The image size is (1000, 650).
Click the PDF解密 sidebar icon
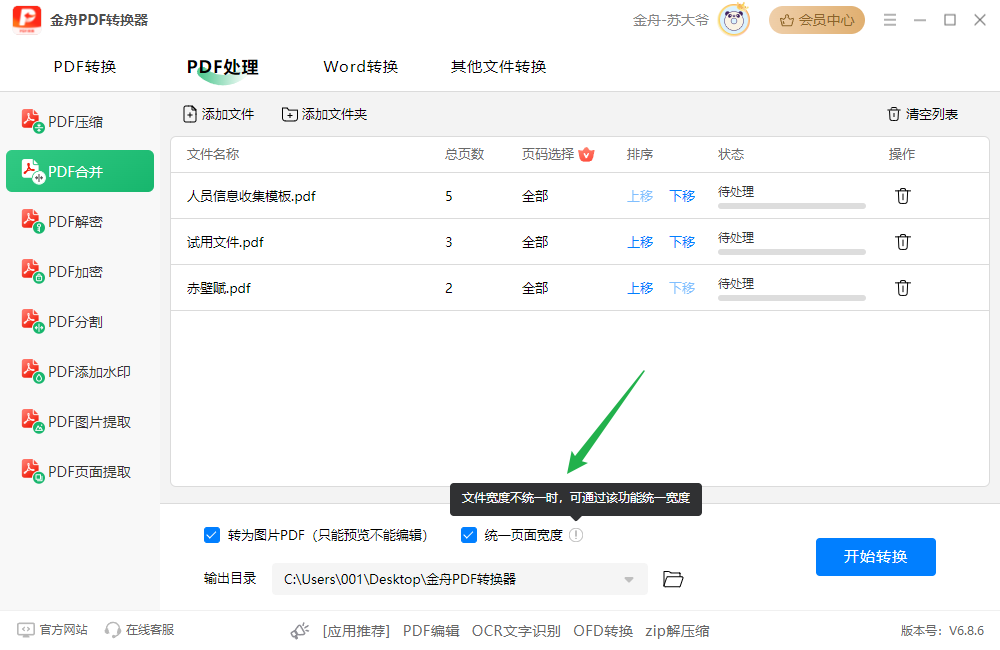(x=33, y=221)
